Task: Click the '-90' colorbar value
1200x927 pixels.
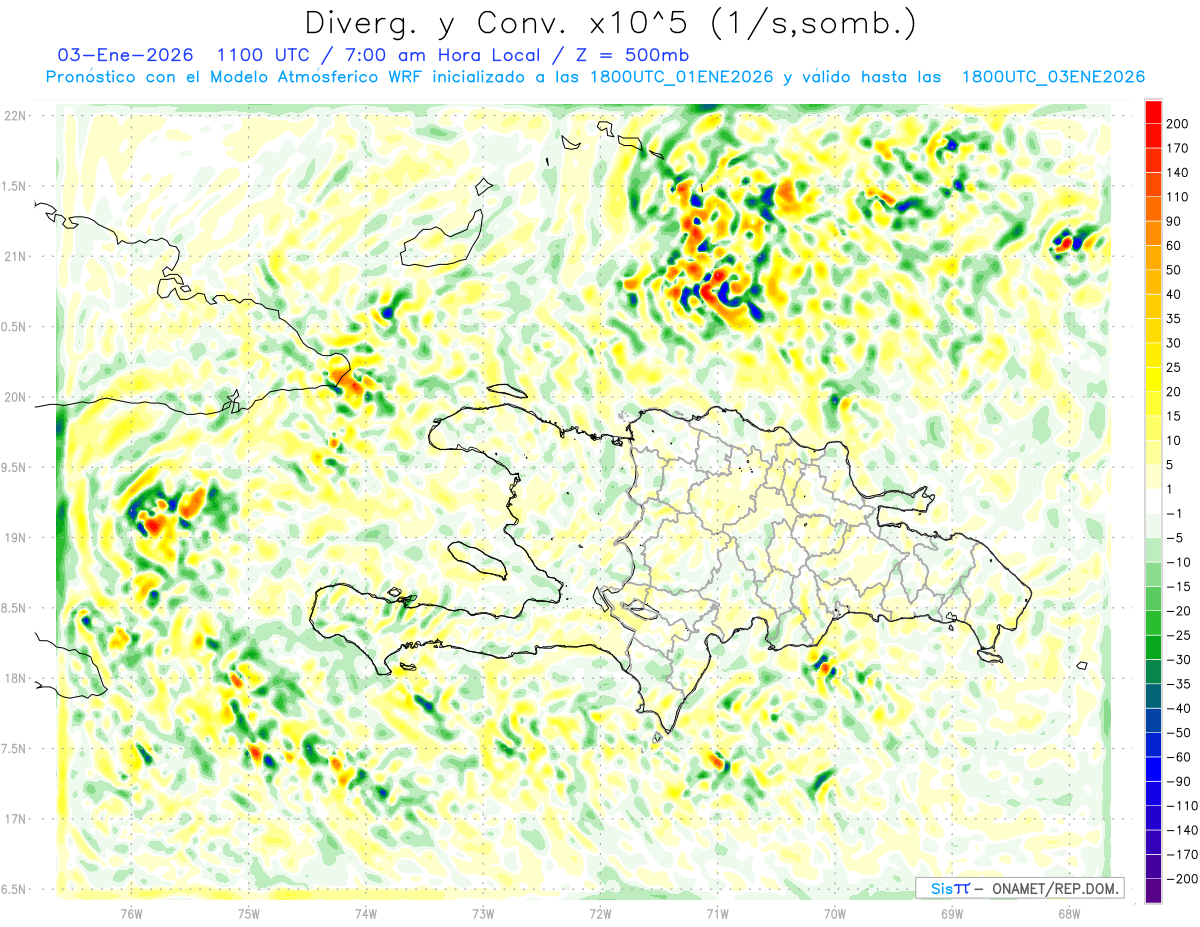Action: (x=1180, y=782)
